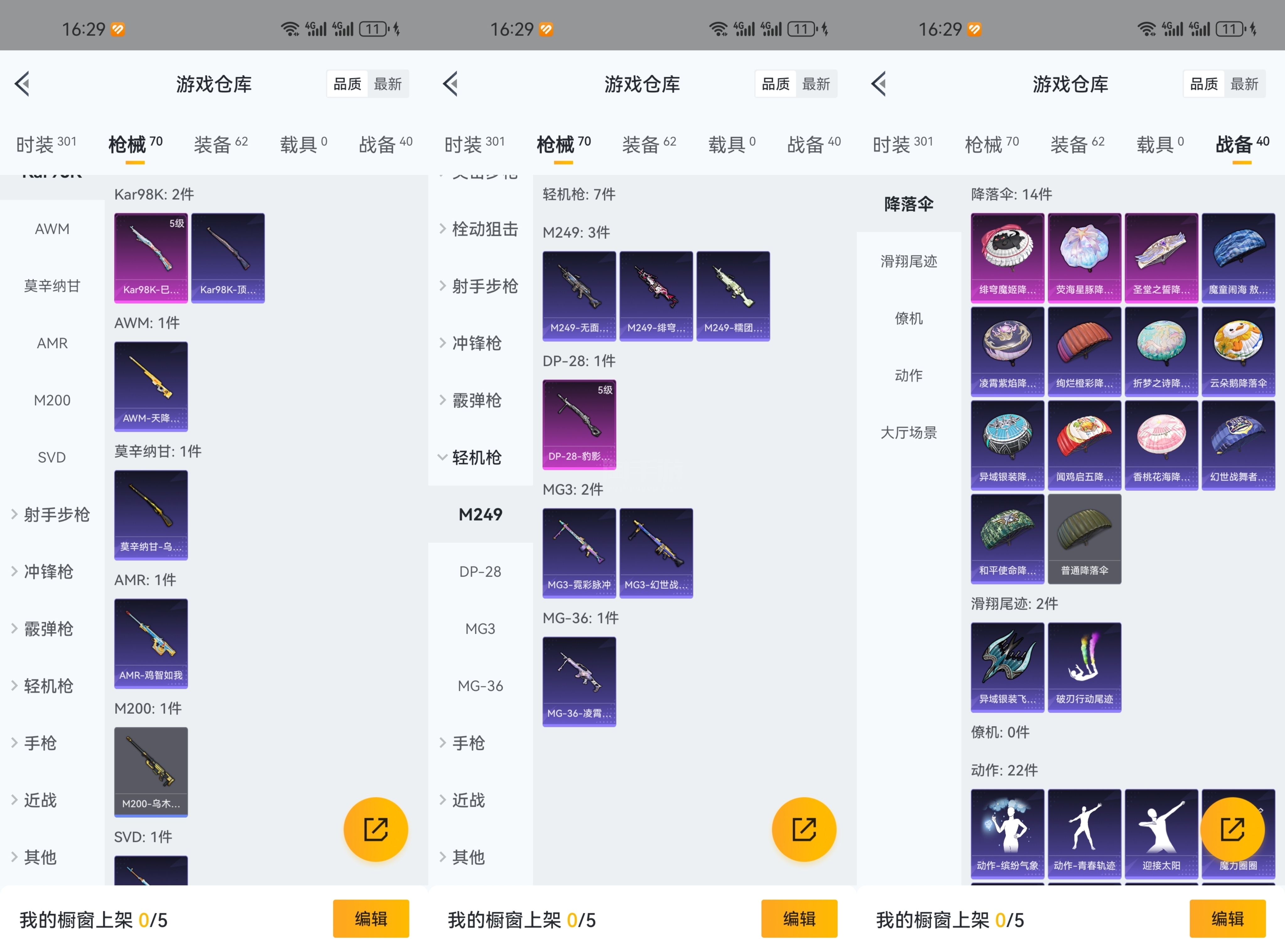
Task: Select MG-36 in middle sidebar
Action: [x=481, y=686]
